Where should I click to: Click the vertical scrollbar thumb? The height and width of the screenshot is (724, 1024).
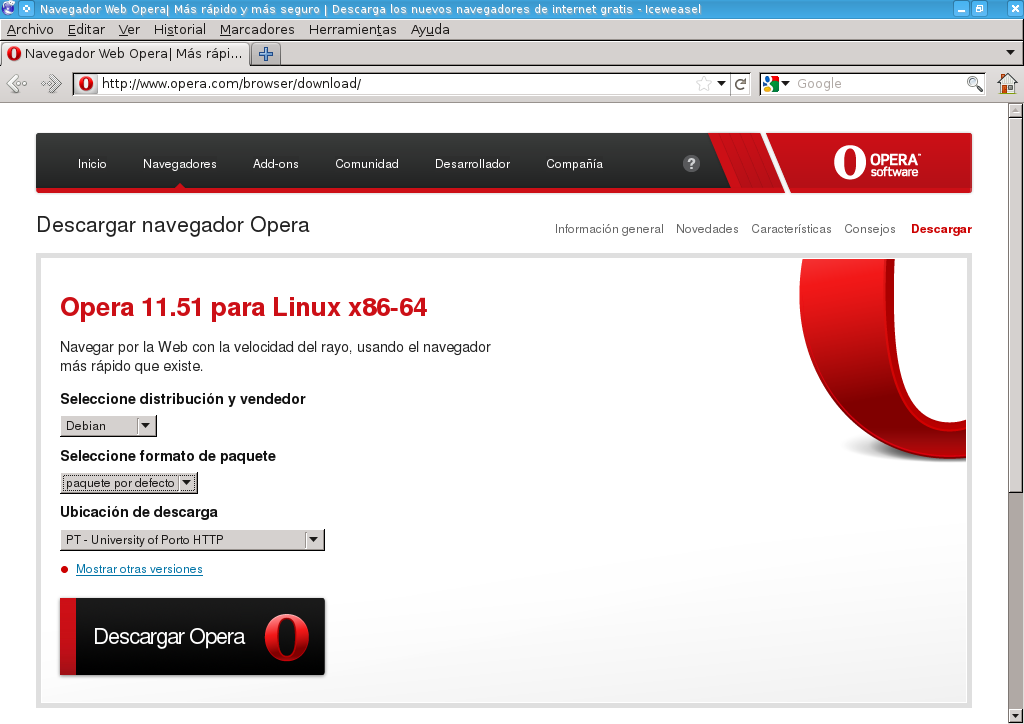(x=1015, y=305)
